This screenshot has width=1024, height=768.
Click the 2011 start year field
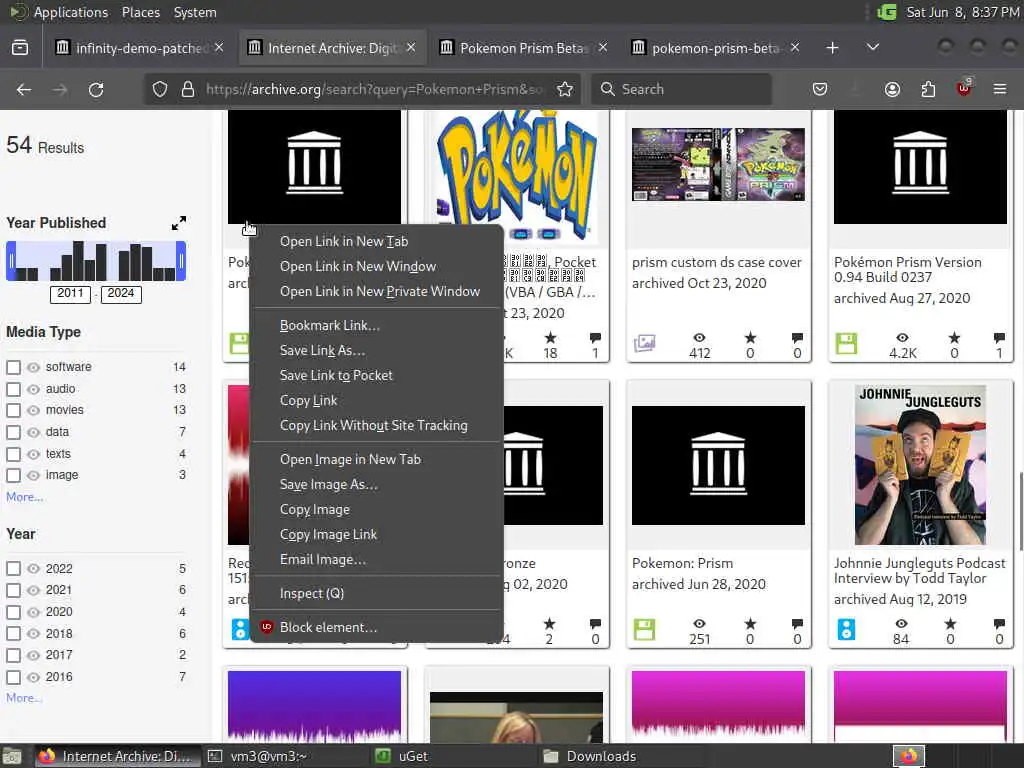pos(70,293)
